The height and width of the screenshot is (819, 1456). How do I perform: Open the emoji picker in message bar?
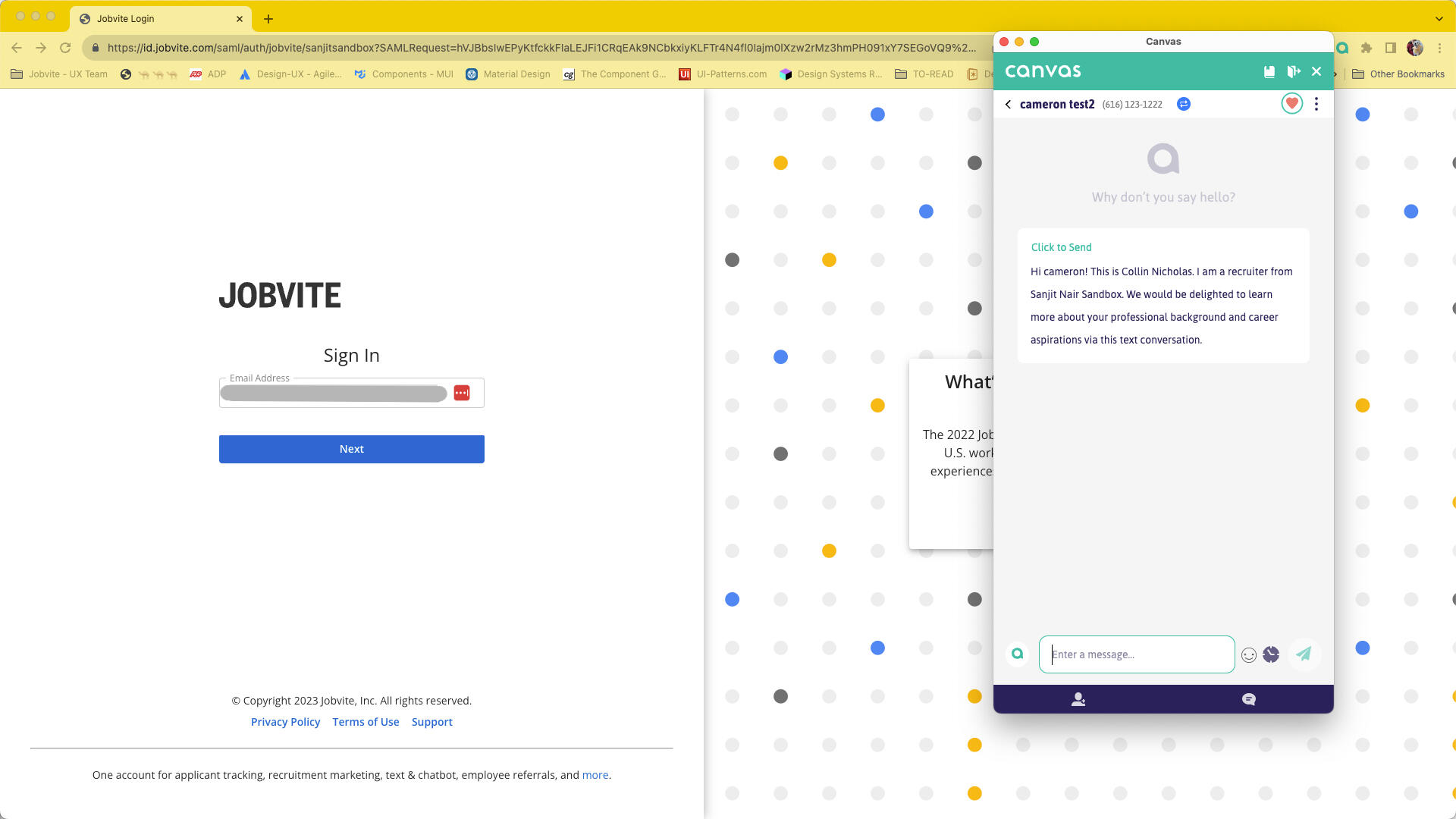coord(1249,655)
